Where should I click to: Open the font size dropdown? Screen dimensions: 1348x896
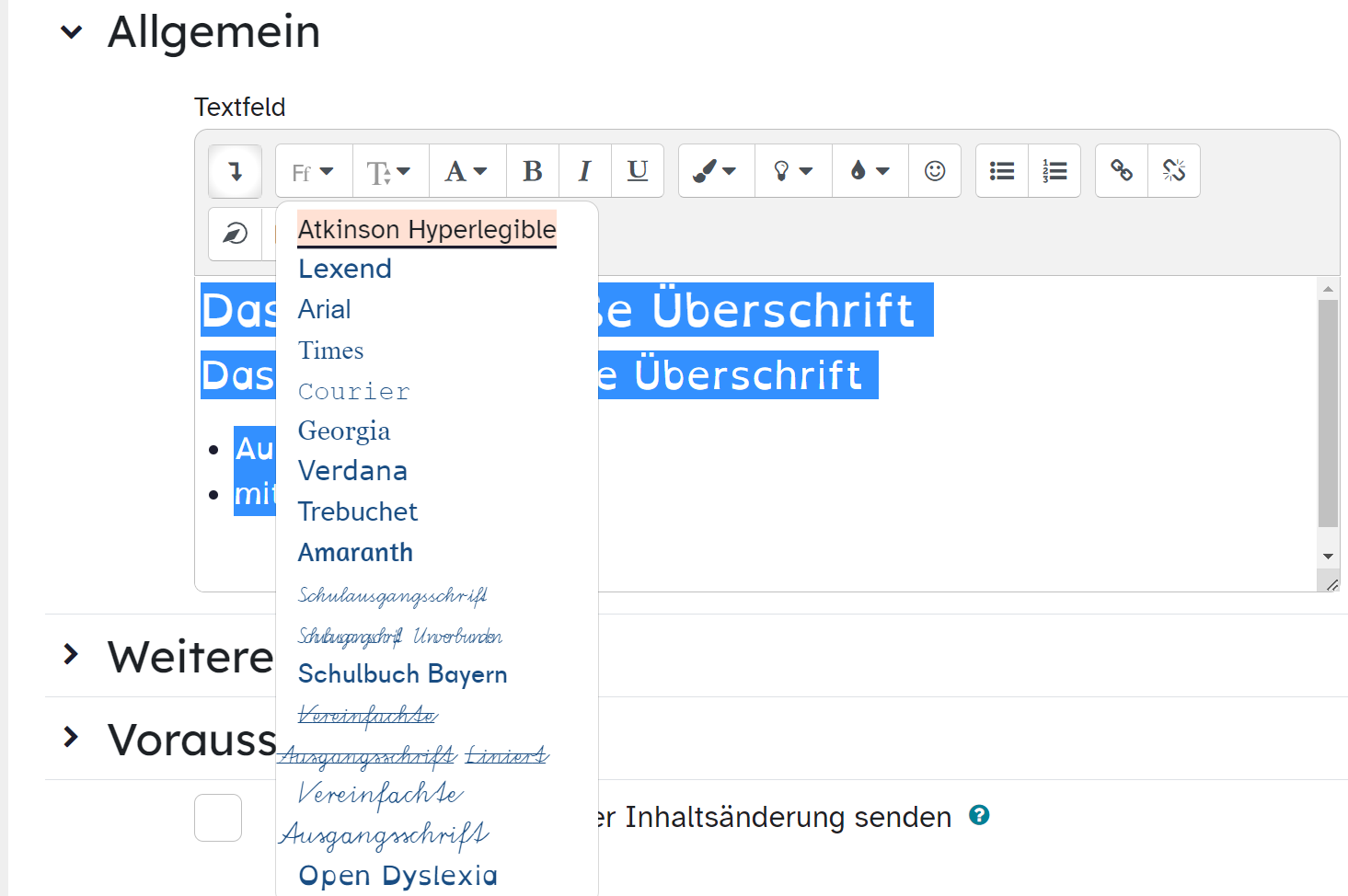(389, 171)
